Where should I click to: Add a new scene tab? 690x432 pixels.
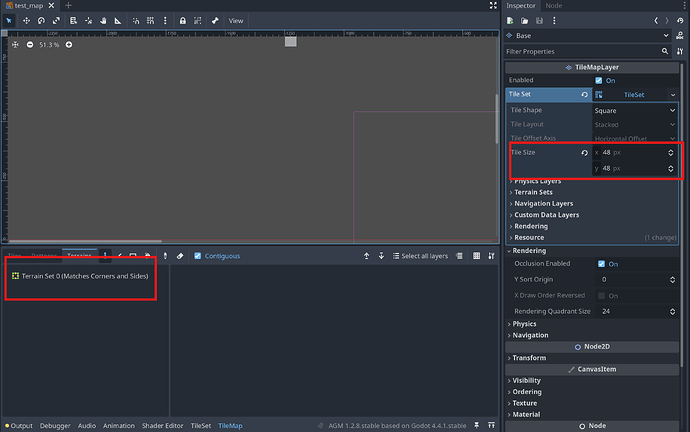[x=68, y=5]
